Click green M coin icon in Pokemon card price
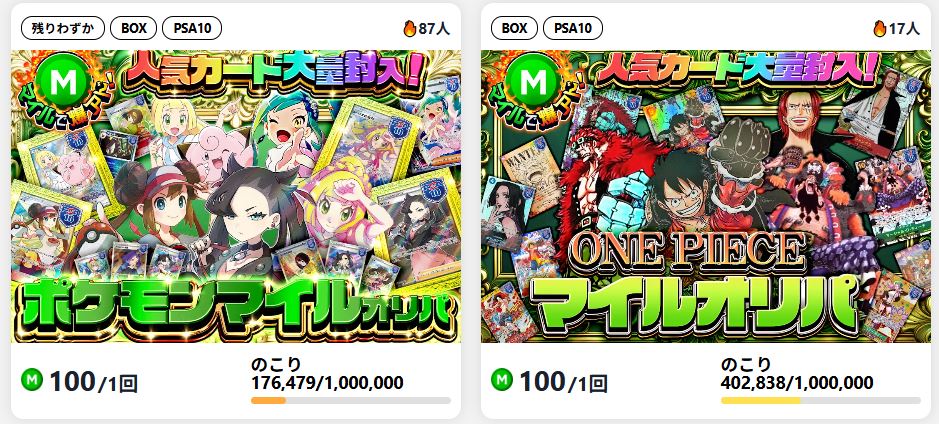 (x=32, y=380)
